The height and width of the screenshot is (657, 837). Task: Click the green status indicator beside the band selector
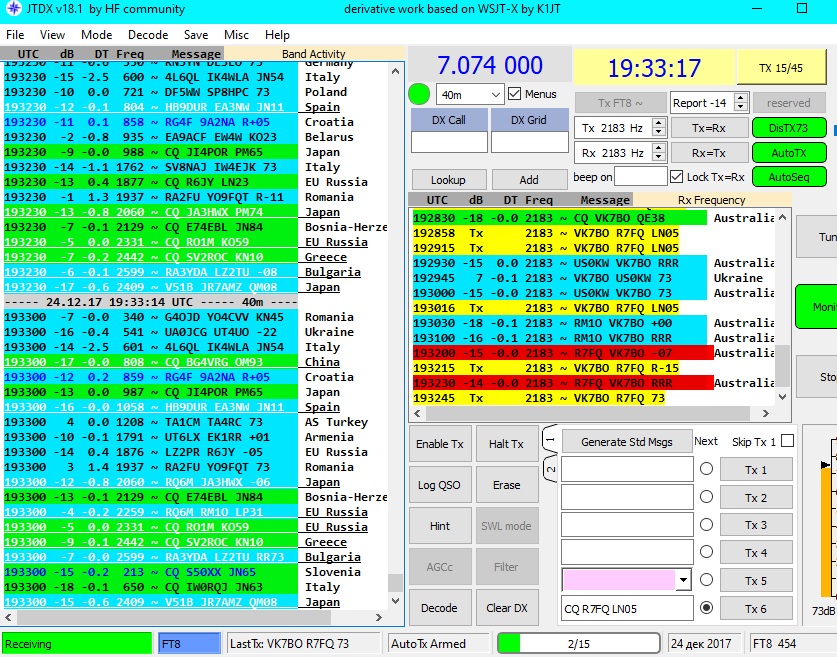420,95
